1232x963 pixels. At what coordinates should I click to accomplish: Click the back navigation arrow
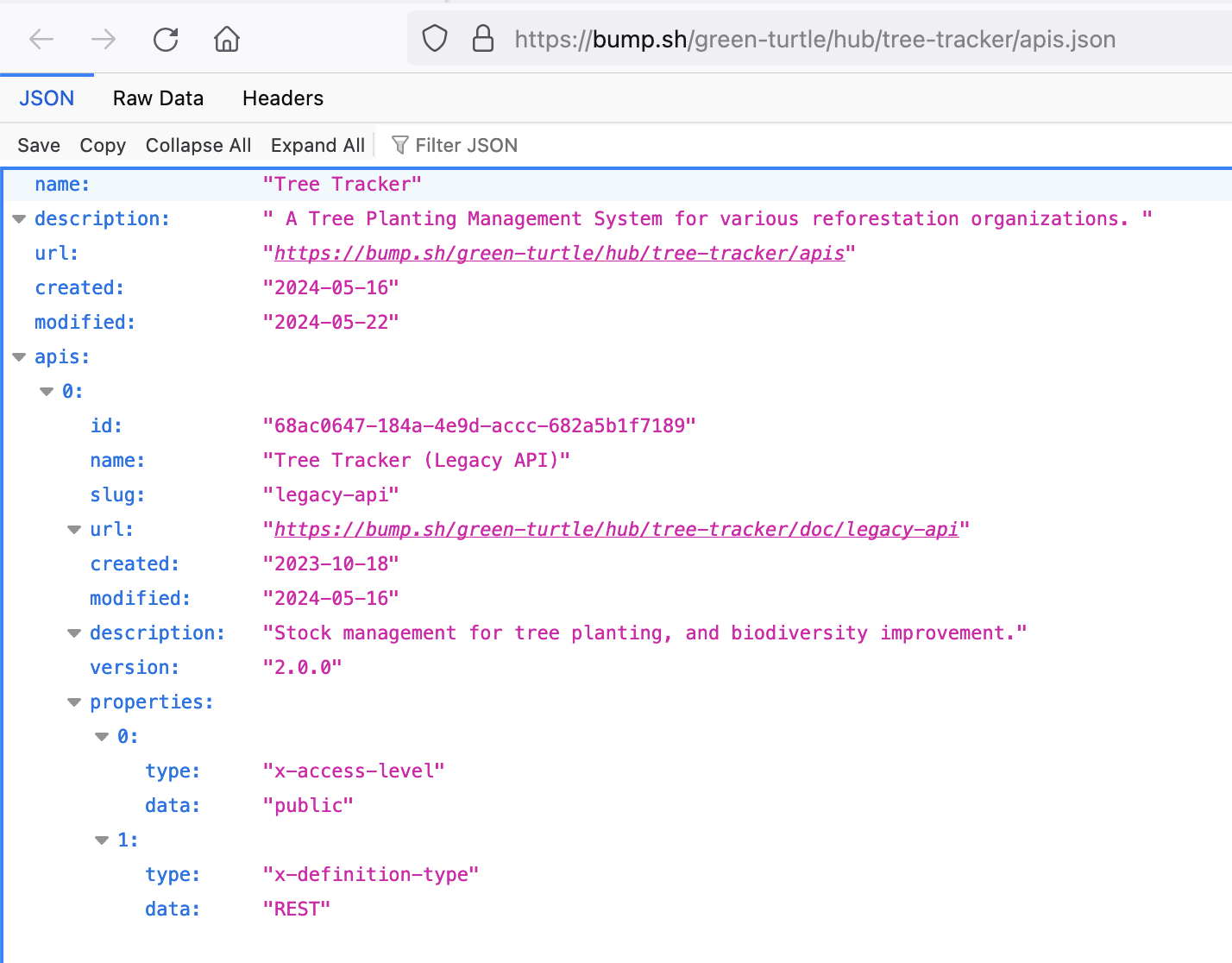point(41,39)
